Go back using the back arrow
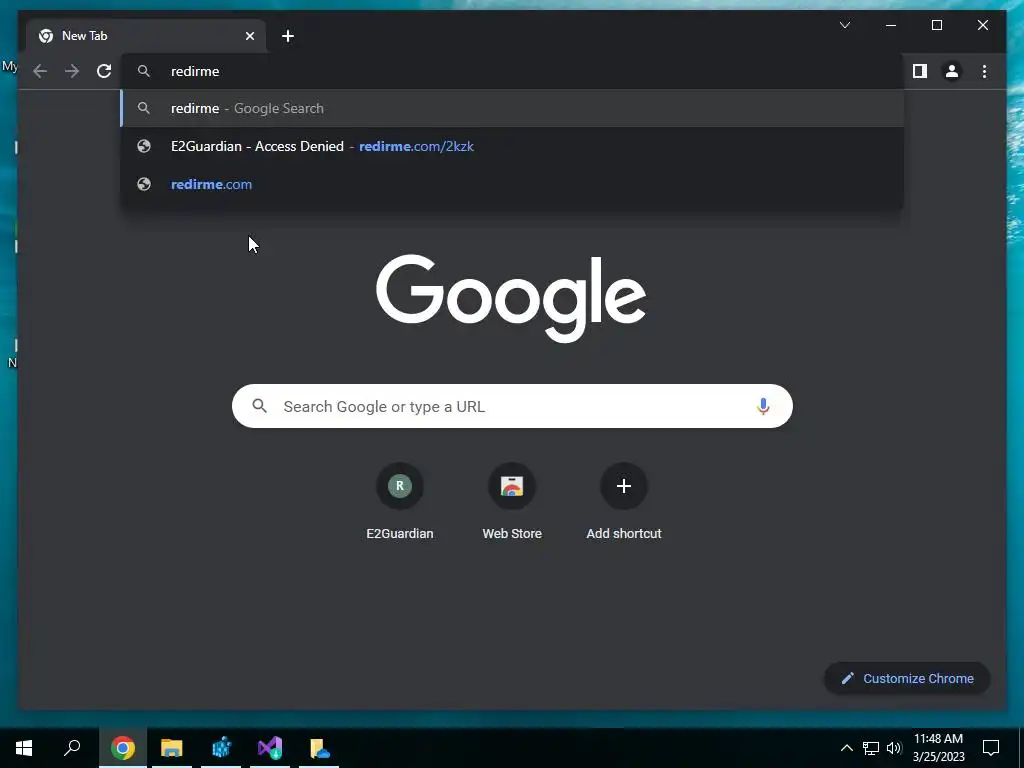 [40, 71]
